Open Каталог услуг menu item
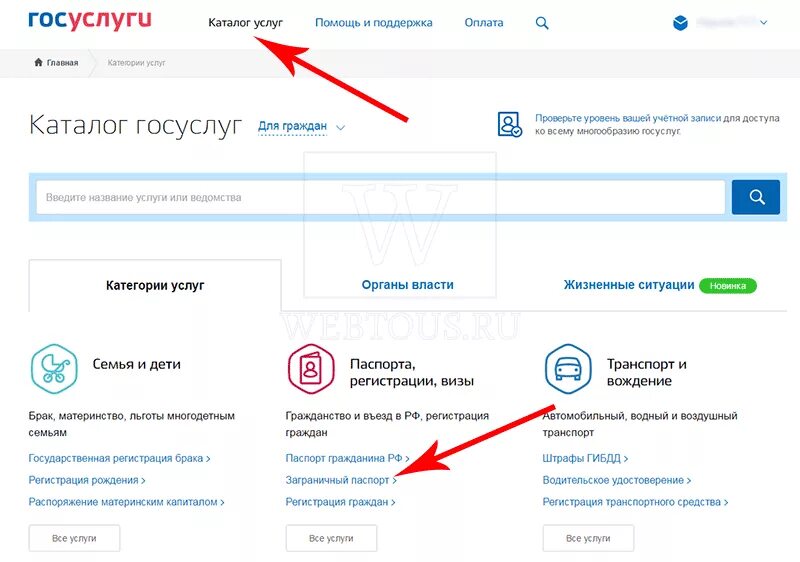The width and height of the screenshot is (800, 562). point(245,22)
